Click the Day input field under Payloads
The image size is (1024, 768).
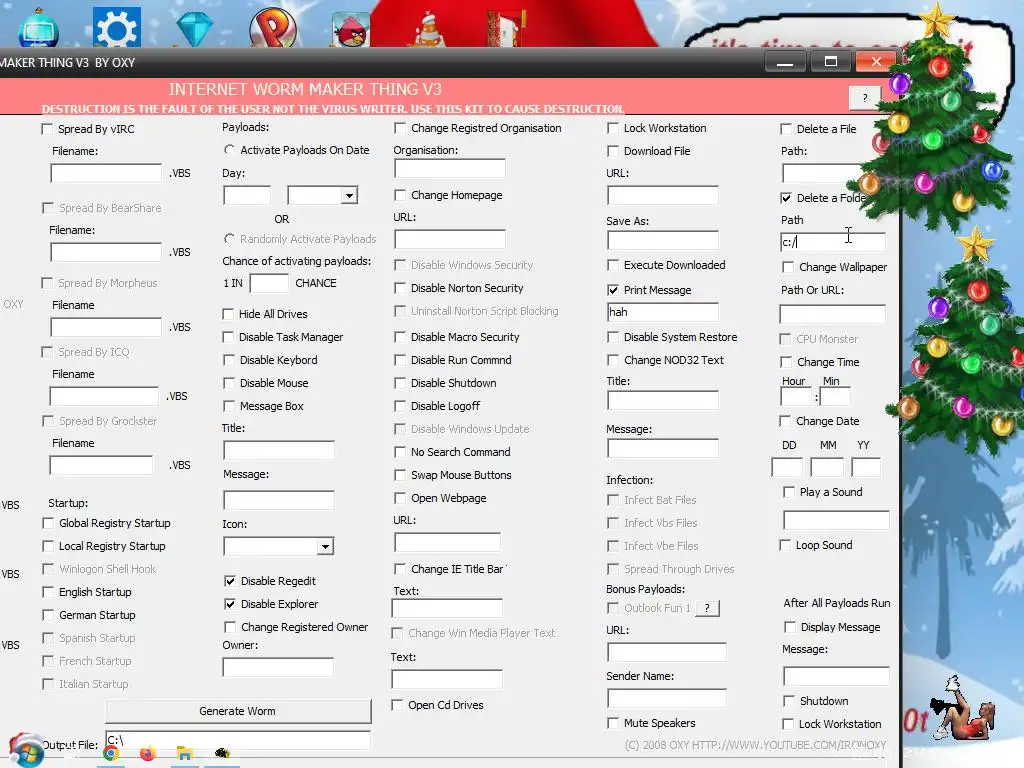247,195
